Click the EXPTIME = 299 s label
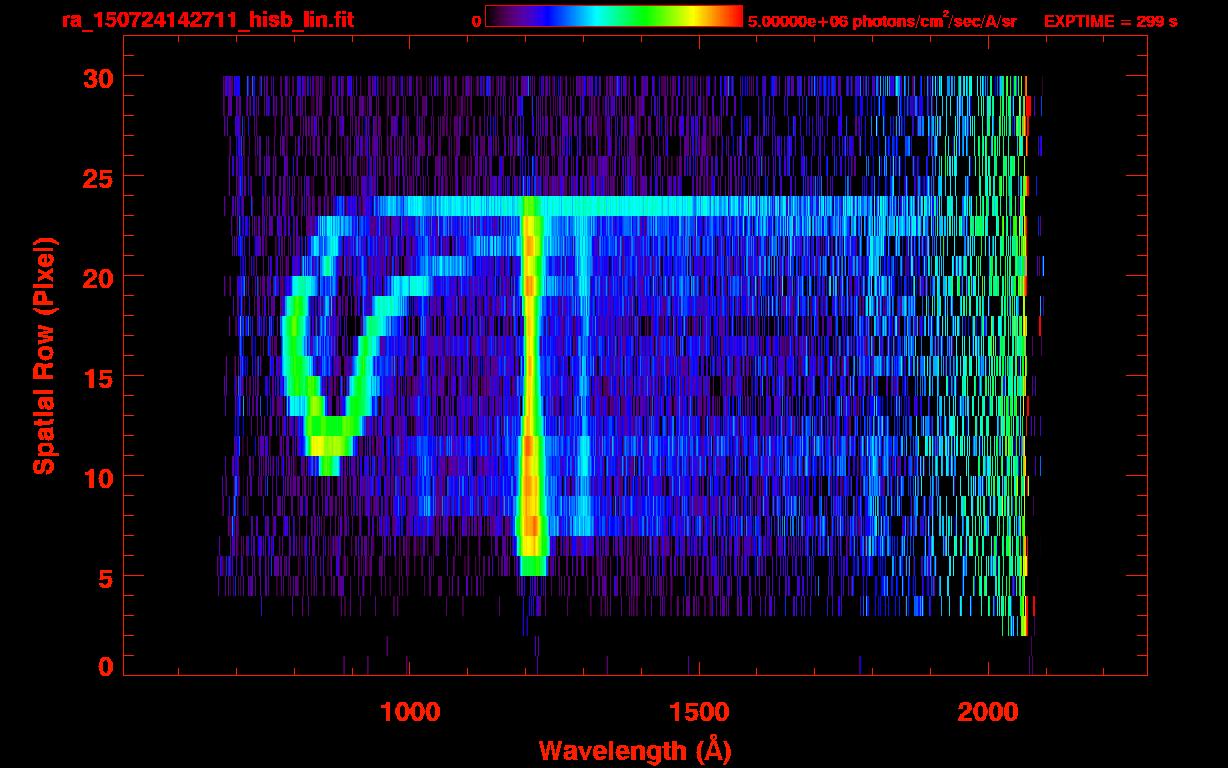Image resolution: width=1228 pixels, height=768 pixels. (x=1110, y=21)
